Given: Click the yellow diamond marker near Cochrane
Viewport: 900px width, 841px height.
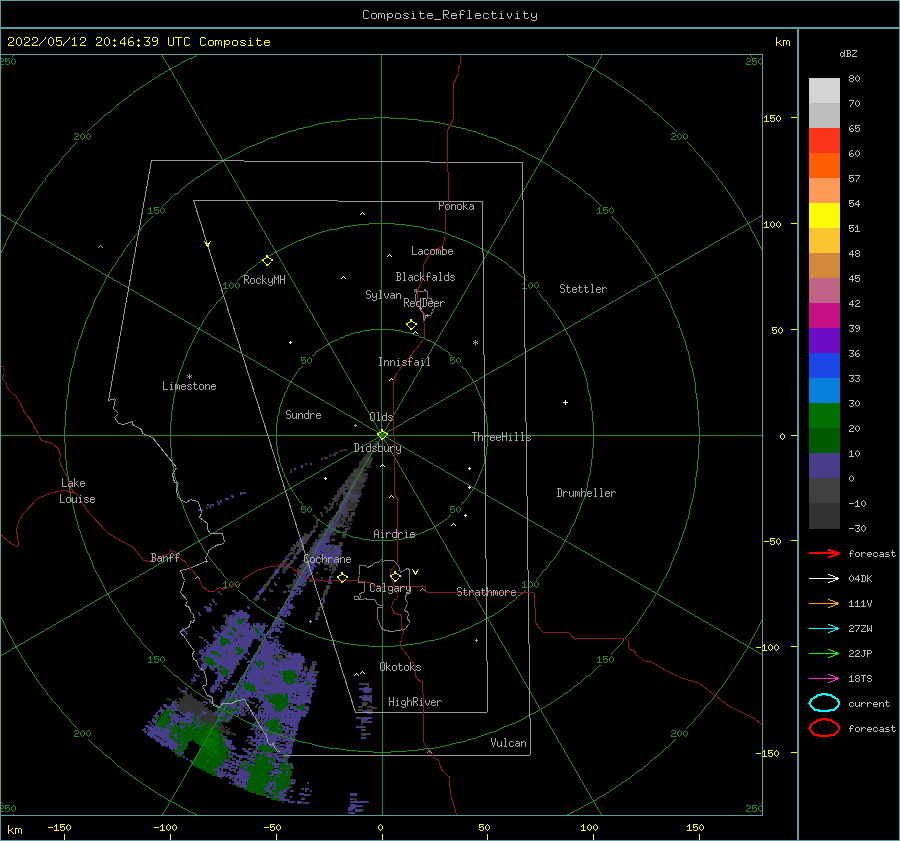Looking at the screenshot, I should click(343, 578).
